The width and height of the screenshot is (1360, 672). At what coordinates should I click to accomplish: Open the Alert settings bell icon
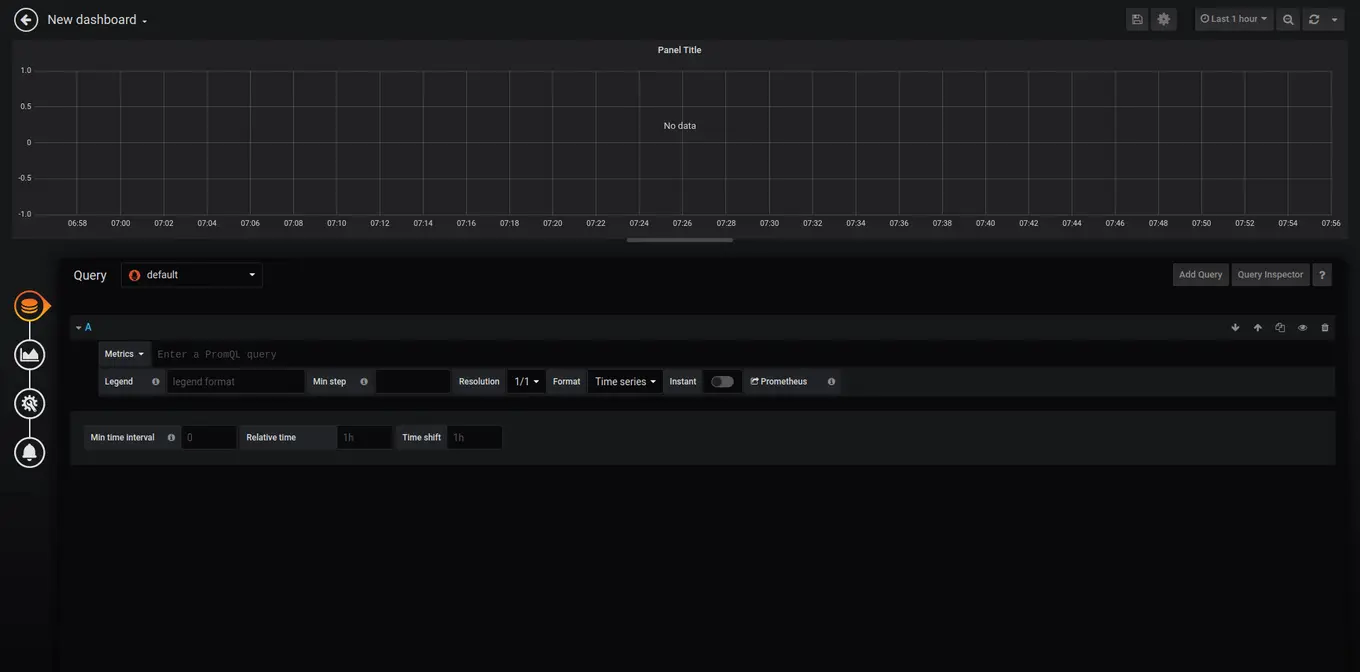point(29,451)
